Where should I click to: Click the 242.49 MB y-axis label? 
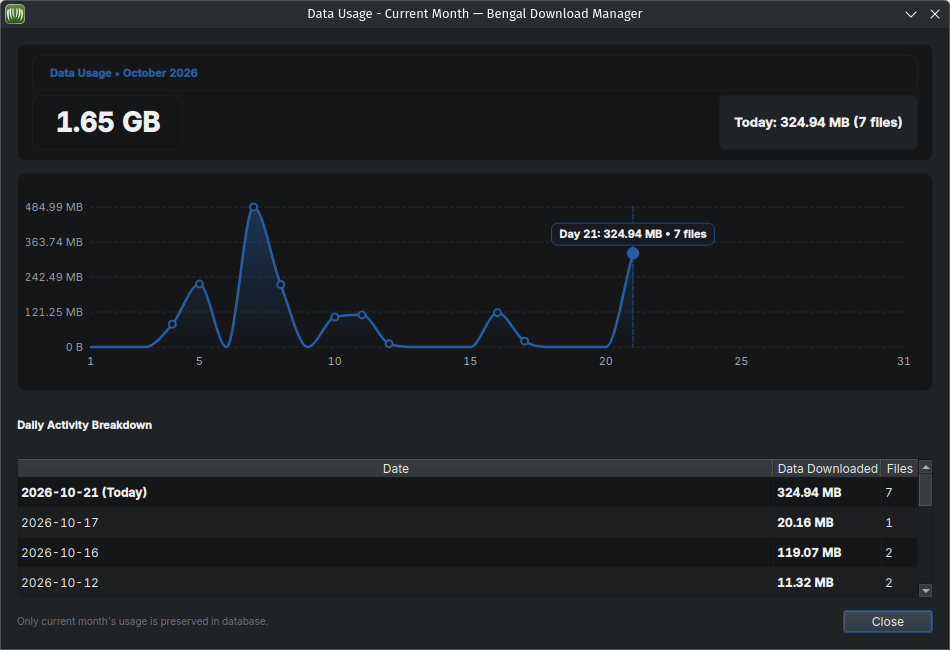click(53, 277)
